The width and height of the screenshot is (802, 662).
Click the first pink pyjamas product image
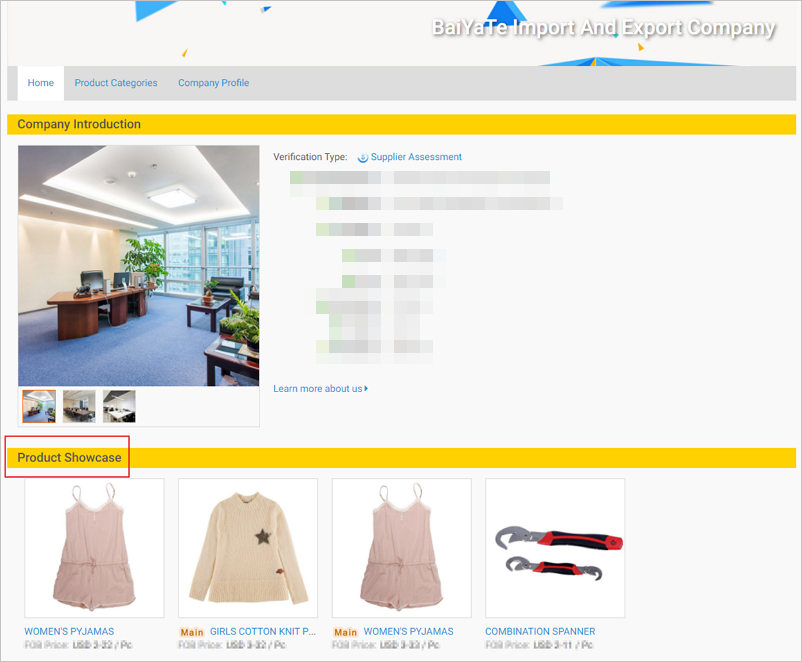pos(94,548)
